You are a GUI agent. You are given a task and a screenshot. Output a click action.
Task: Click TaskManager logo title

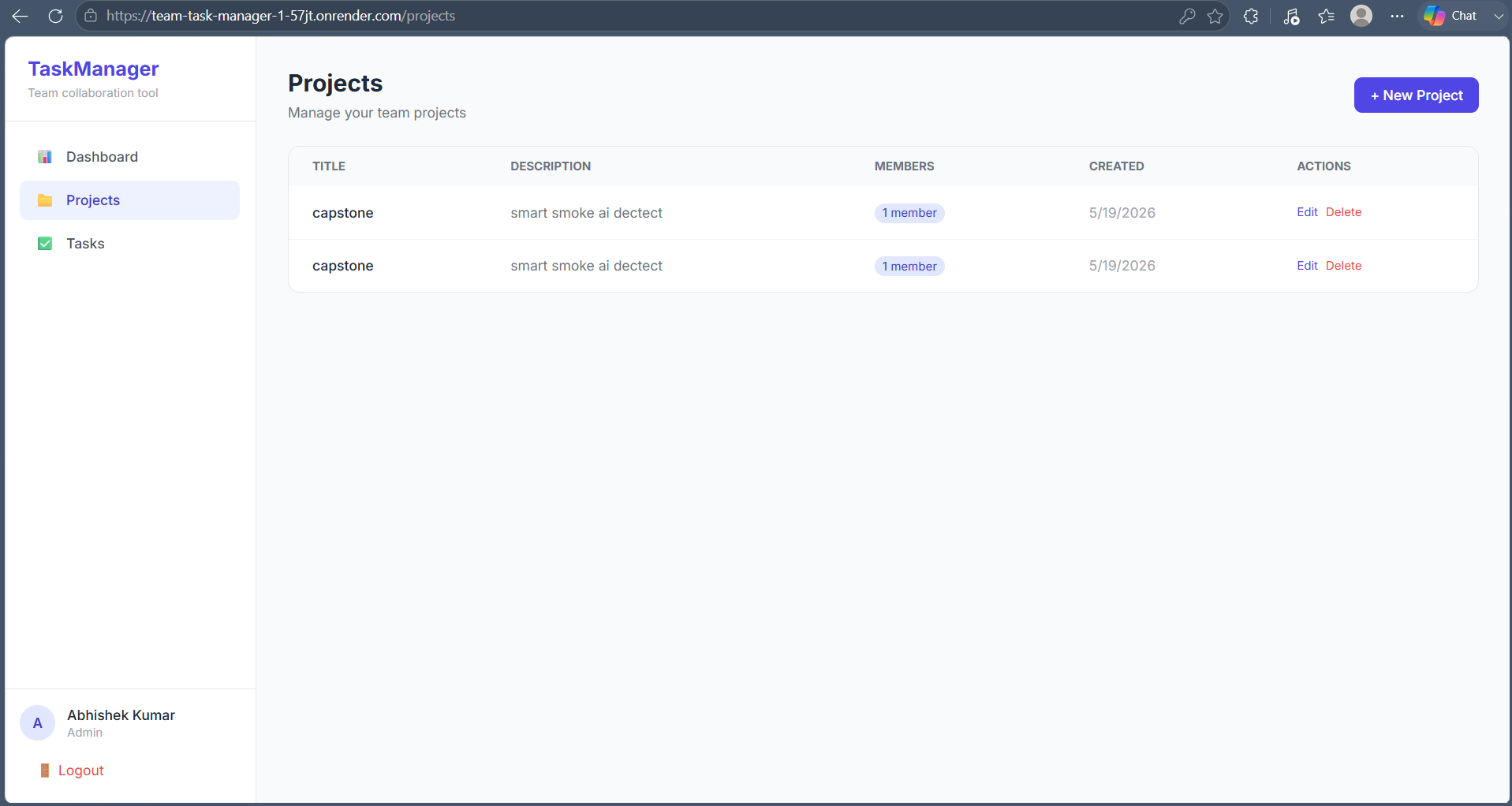[x=93, y=69]
